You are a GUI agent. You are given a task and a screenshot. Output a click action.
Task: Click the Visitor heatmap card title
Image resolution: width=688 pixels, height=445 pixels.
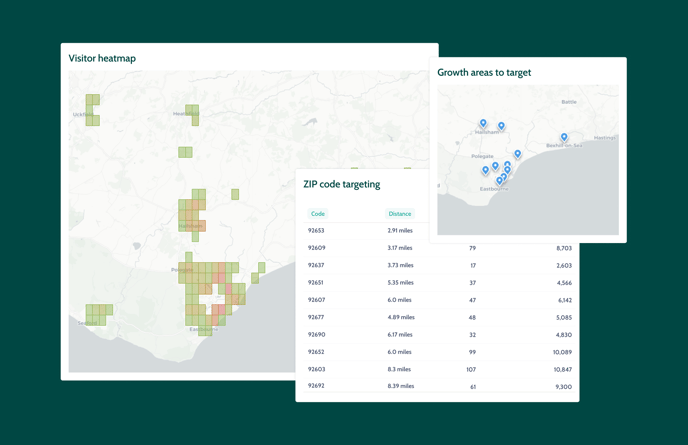click(102, 58)
